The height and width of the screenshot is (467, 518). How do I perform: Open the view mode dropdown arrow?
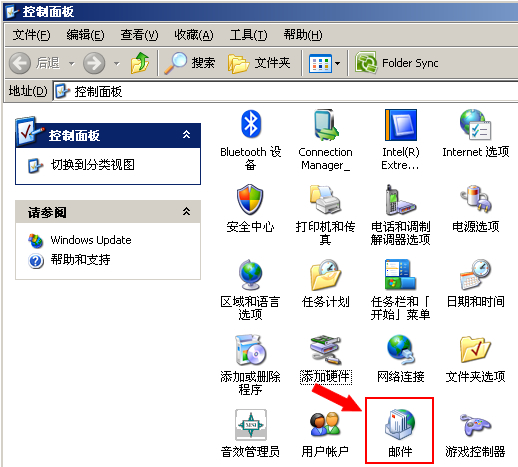[337, 63]
